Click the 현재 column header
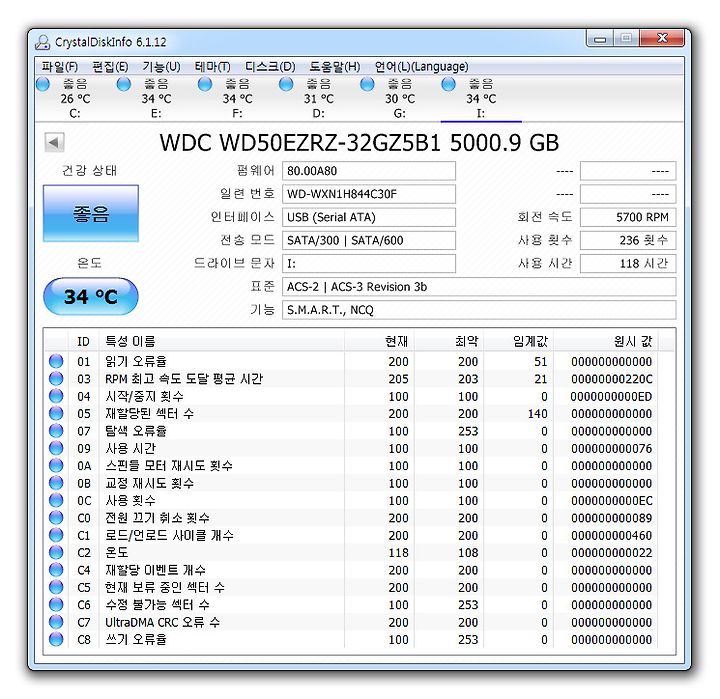The height and width of the screenshot is (699, 720). coord(379,341)
